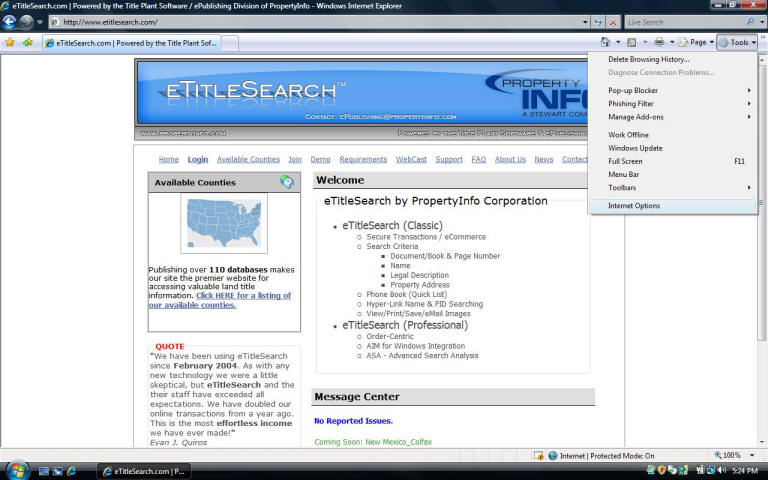This screenshot has width=768, height=480.
Task: Open the Toolbars submenu
Action: tap(672, 188)
